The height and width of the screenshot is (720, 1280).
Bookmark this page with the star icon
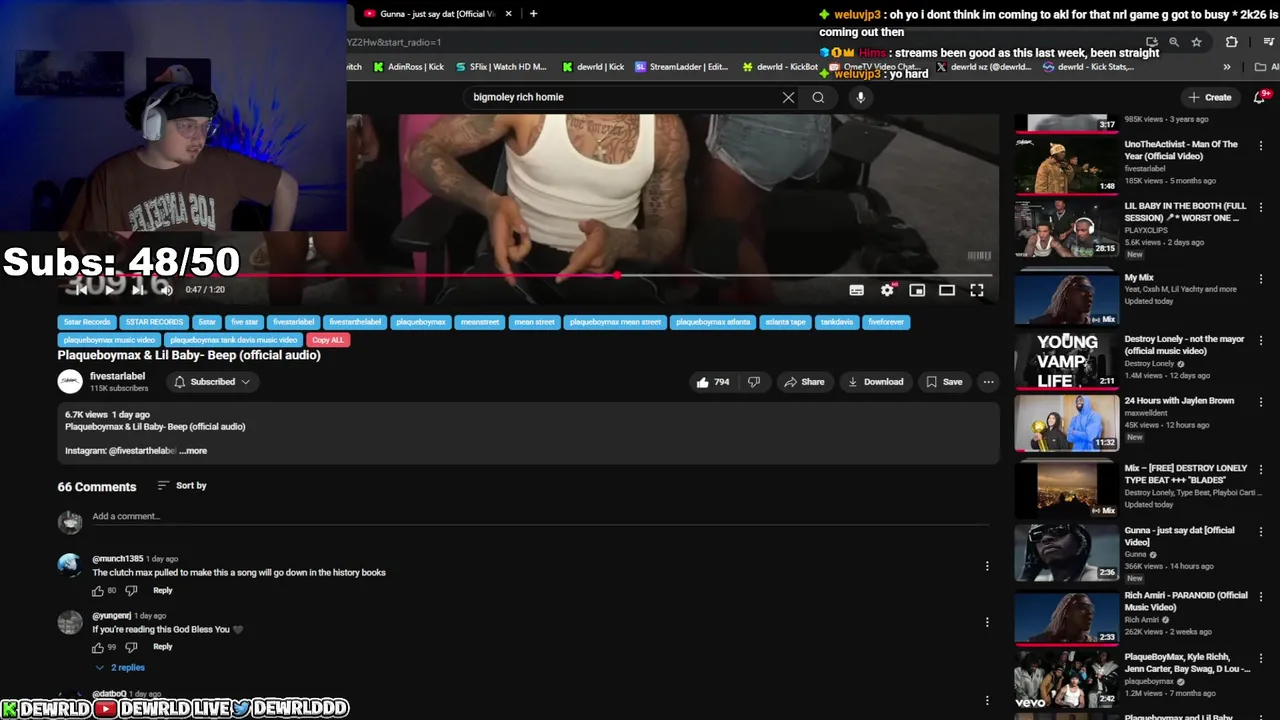point(1196,42)
